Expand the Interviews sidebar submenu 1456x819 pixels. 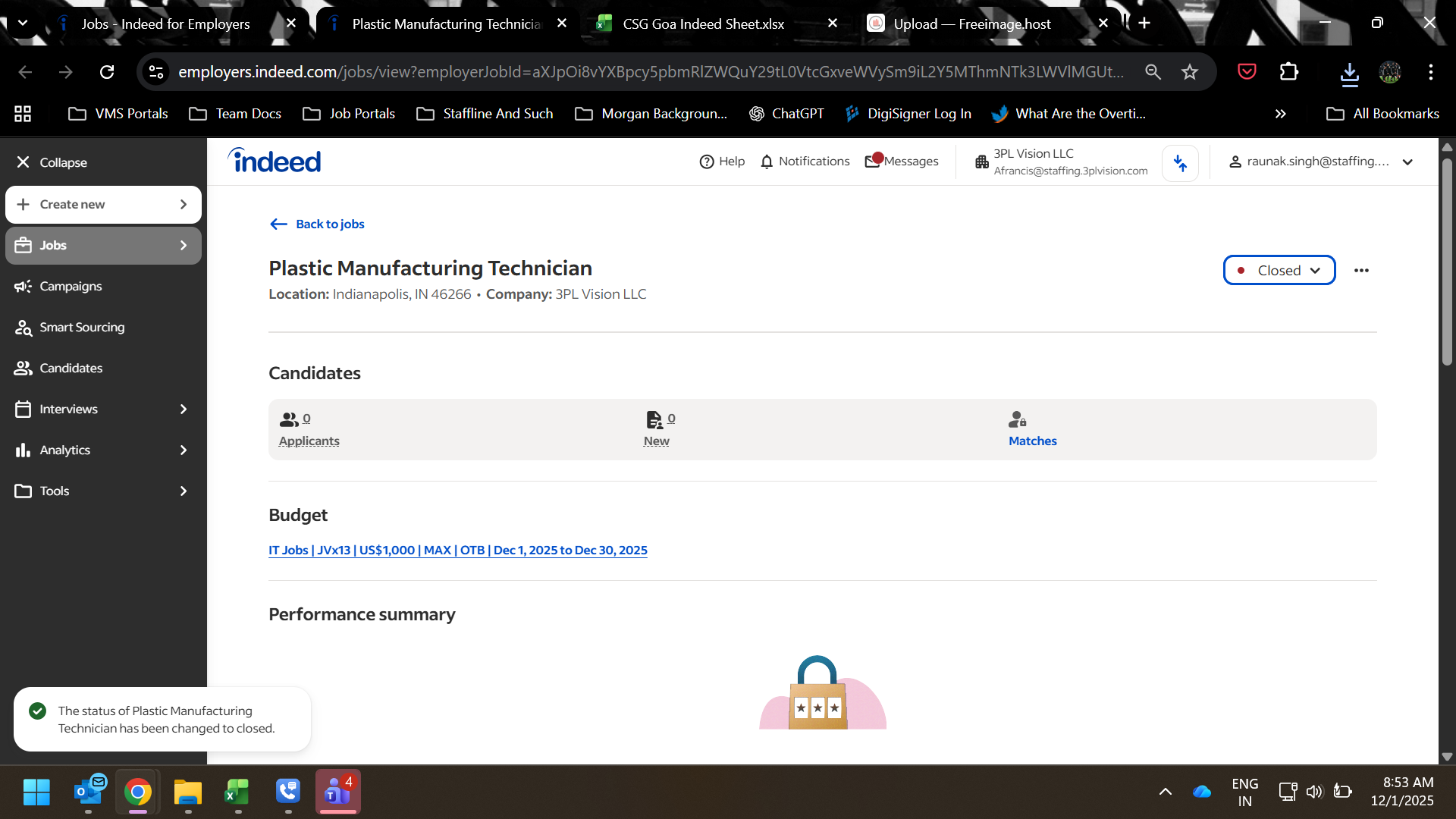(x=183, y=409)
